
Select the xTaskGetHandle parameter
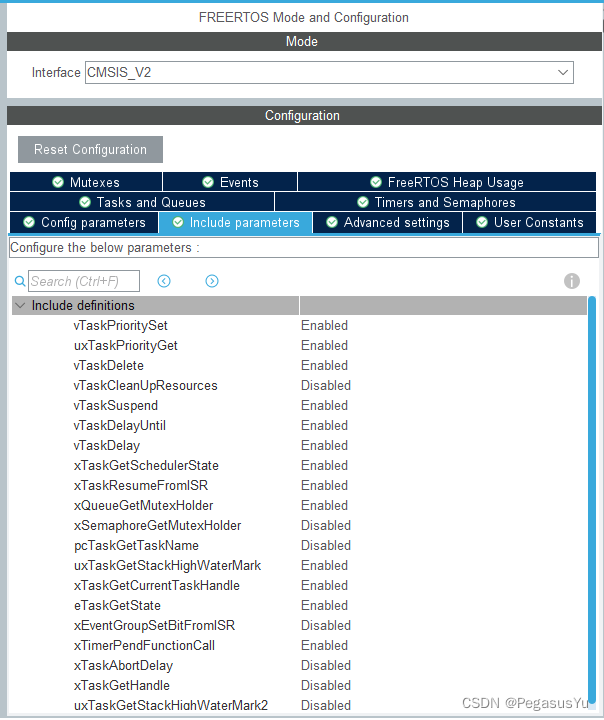[122, 685]
